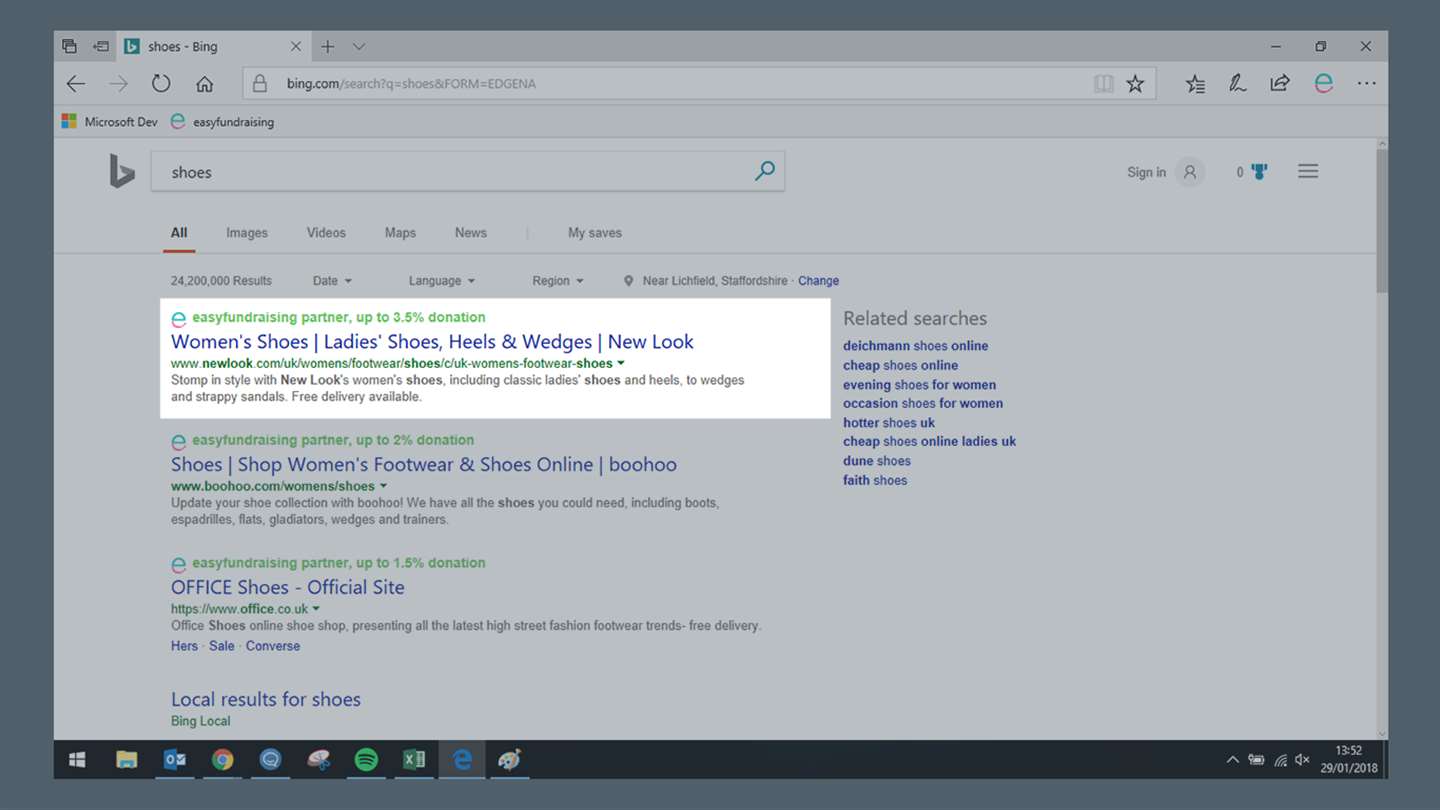Open the New Look Women's Shoes result
Image resolution: width=1440 pixels, height=810 pixels.
[x=432, y=342]
